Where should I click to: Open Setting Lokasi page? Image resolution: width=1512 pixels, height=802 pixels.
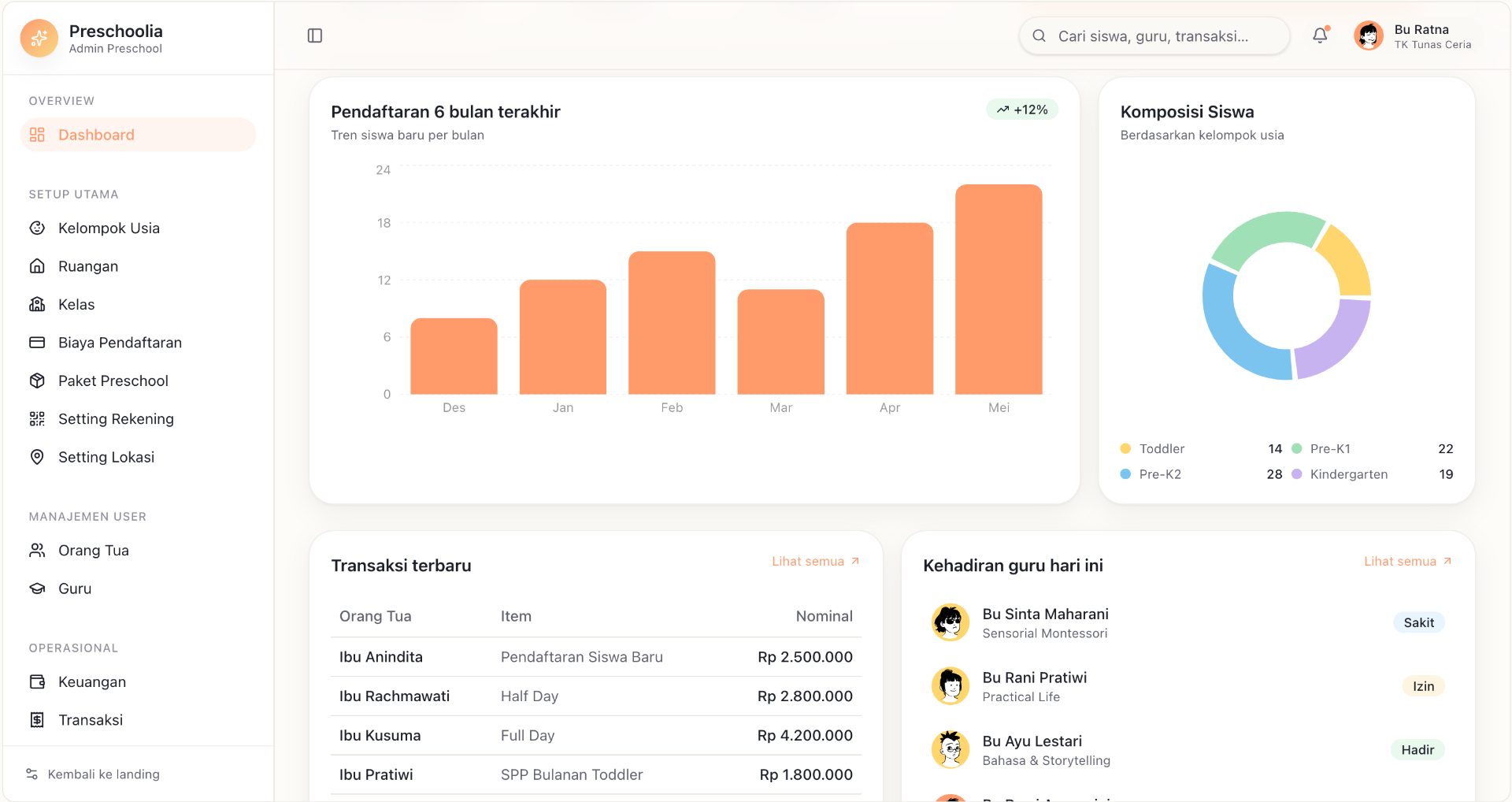[138, 457]
